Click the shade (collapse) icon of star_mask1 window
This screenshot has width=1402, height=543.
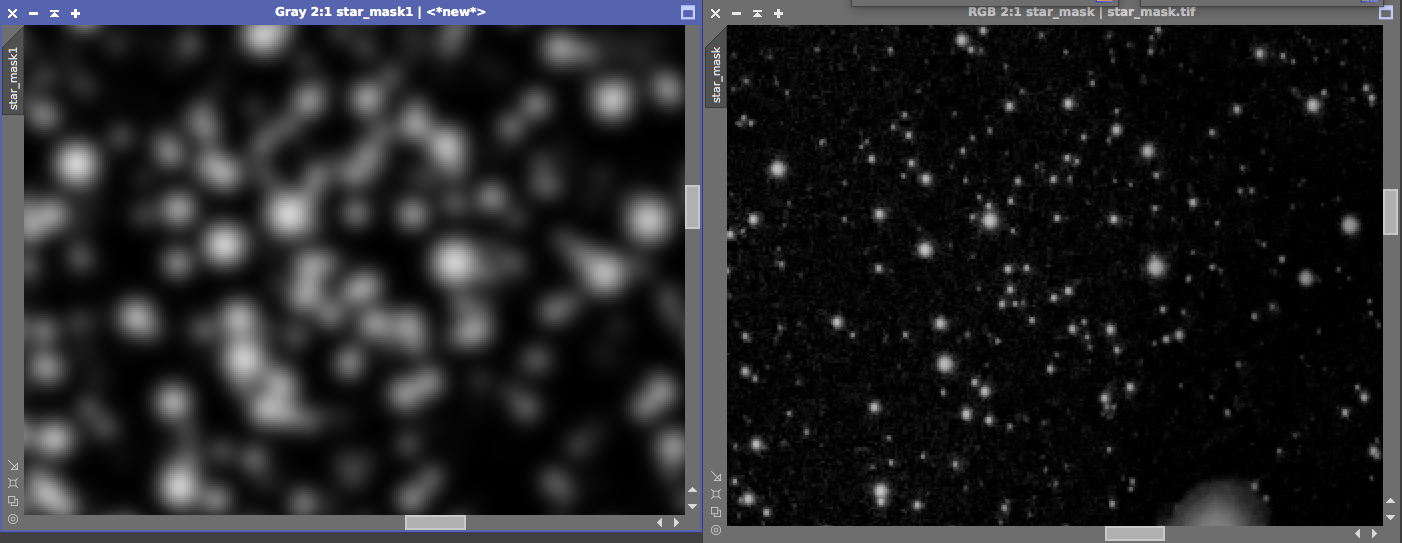(54, 13)
